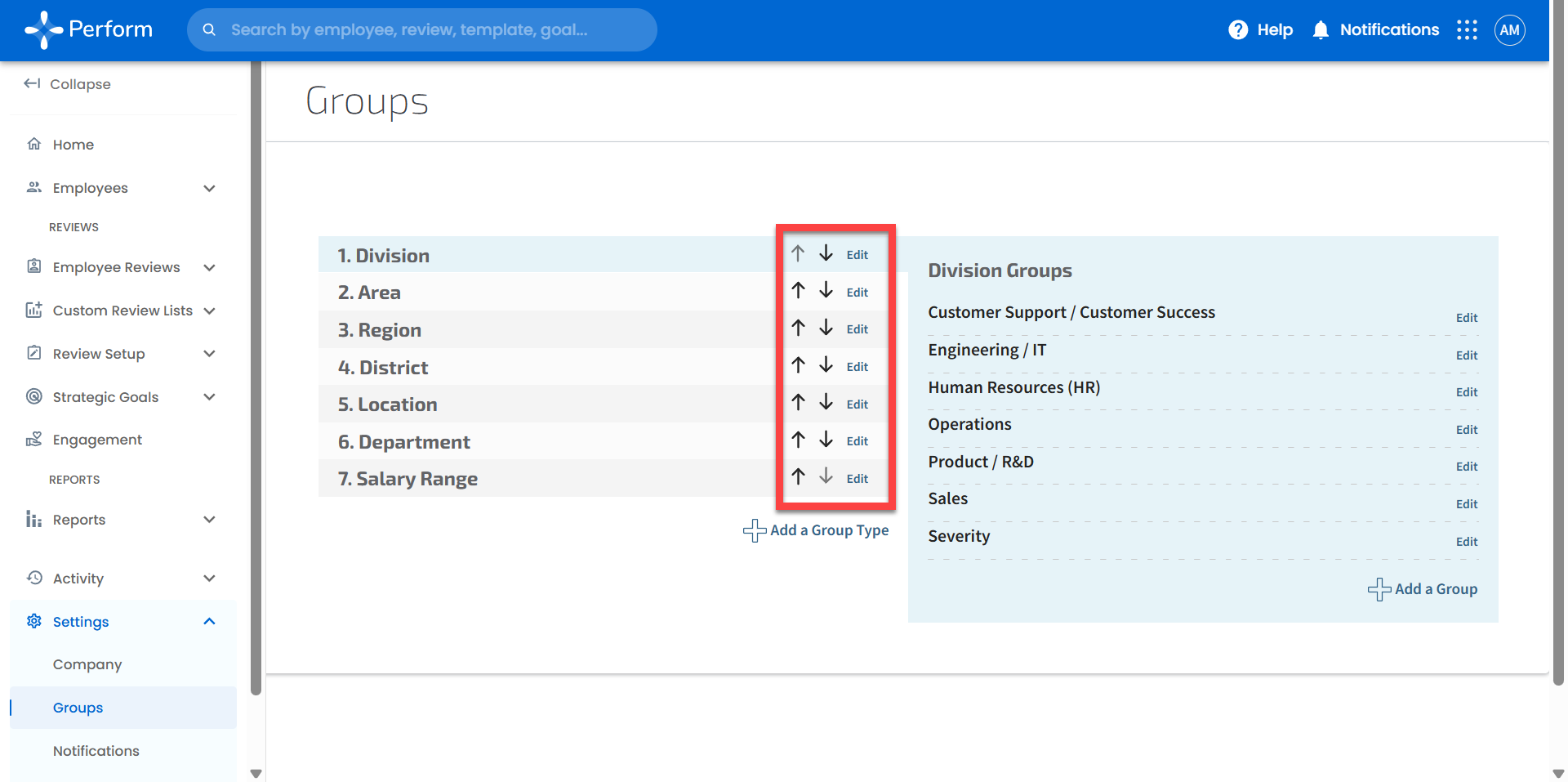Image resolution: width=1568 pixels, height=782 pixels.
Task: Focus the search by employee field
Action: click(421, 30)
